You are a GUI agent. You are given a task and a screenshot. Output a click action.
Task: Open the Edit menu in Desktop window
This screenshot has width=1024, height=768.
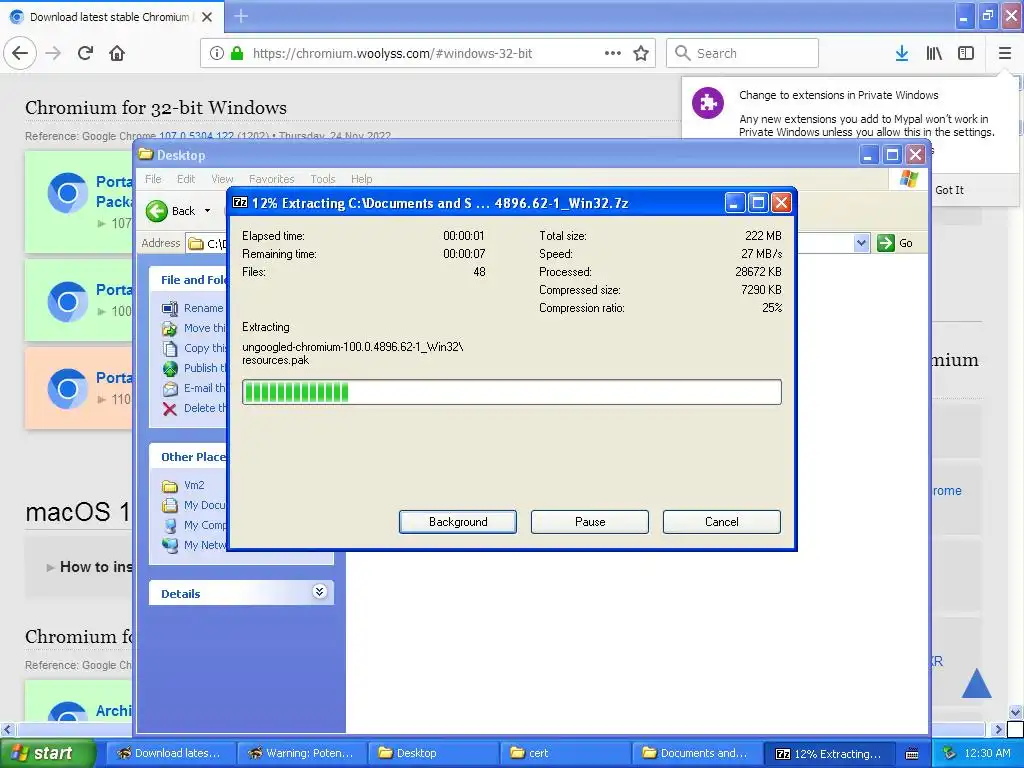click(186, 179)
